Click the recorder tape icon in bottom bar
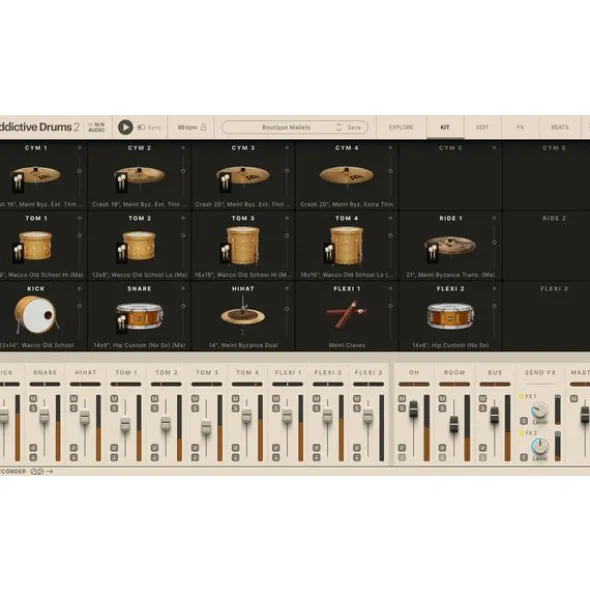The image size is (590, 591). tap(37, 472)
